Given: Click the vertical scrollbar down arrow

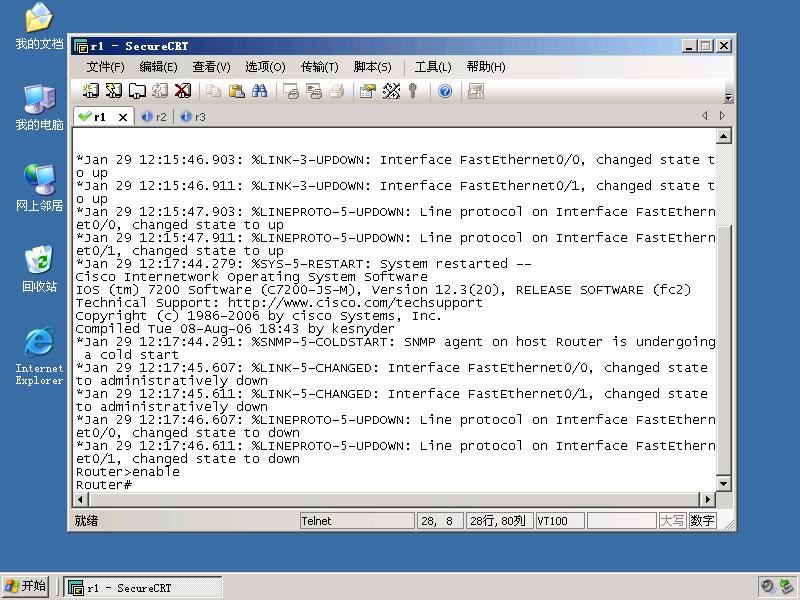Looking at the screenshot, I should (723, 483).
